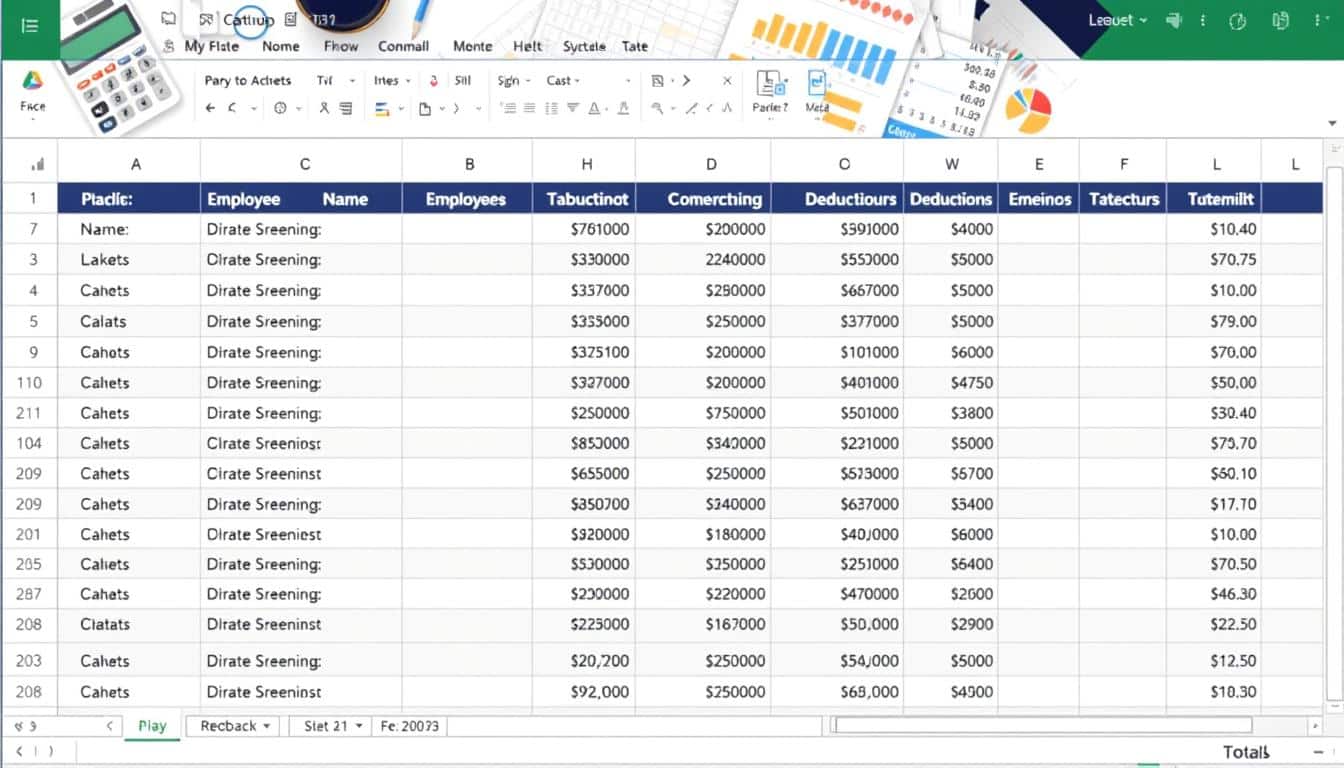Switch to the Play sheet tab
Viewport: 1344px width, 768px height.
click(152, 726)
